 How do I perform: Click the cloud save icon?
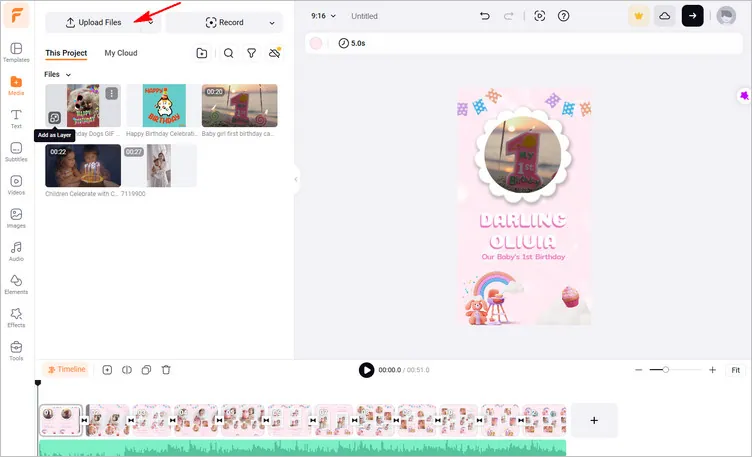[665, 16]
